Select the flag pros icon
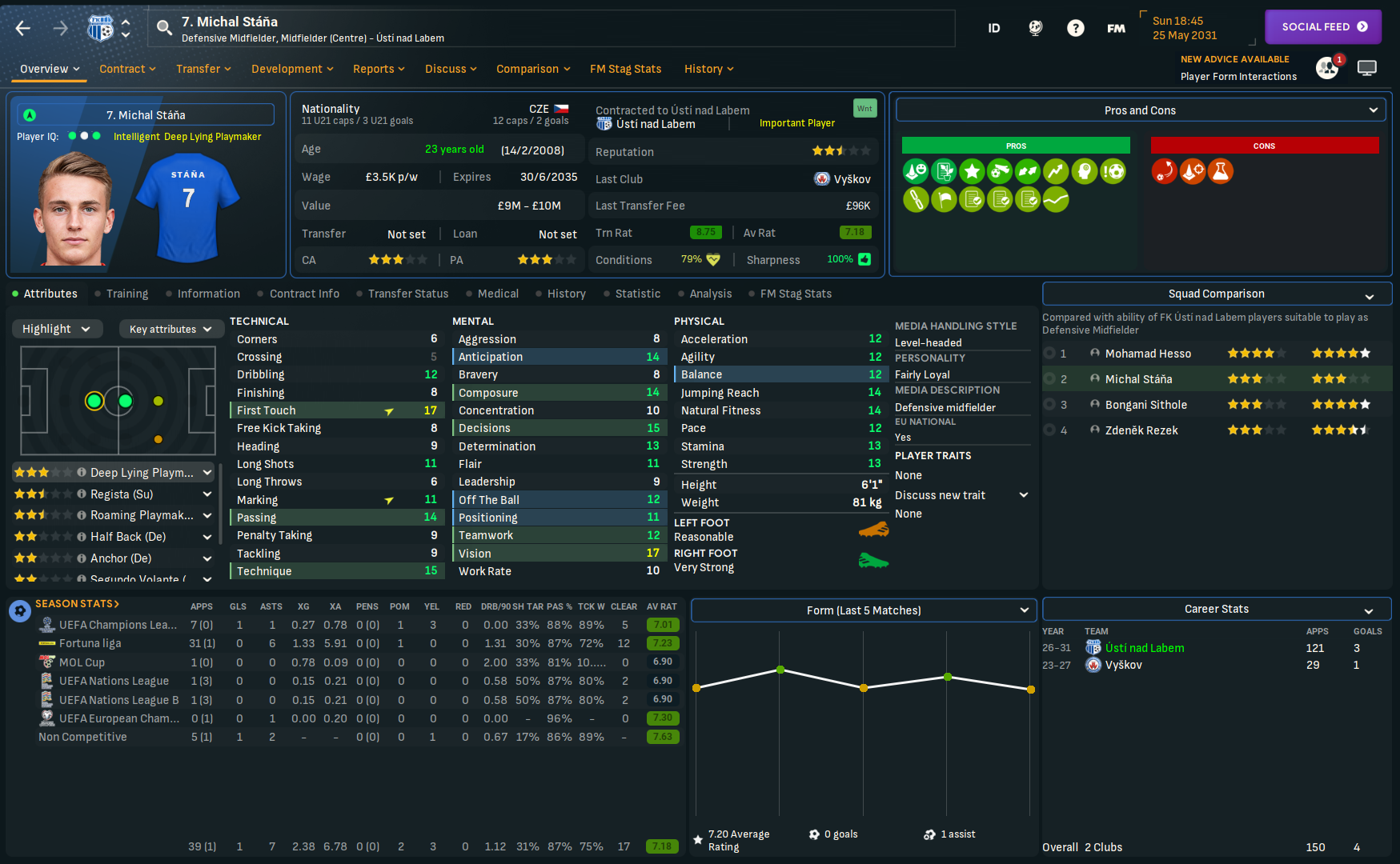Viewport: 1400px width, 864px height. pos(944,199)
